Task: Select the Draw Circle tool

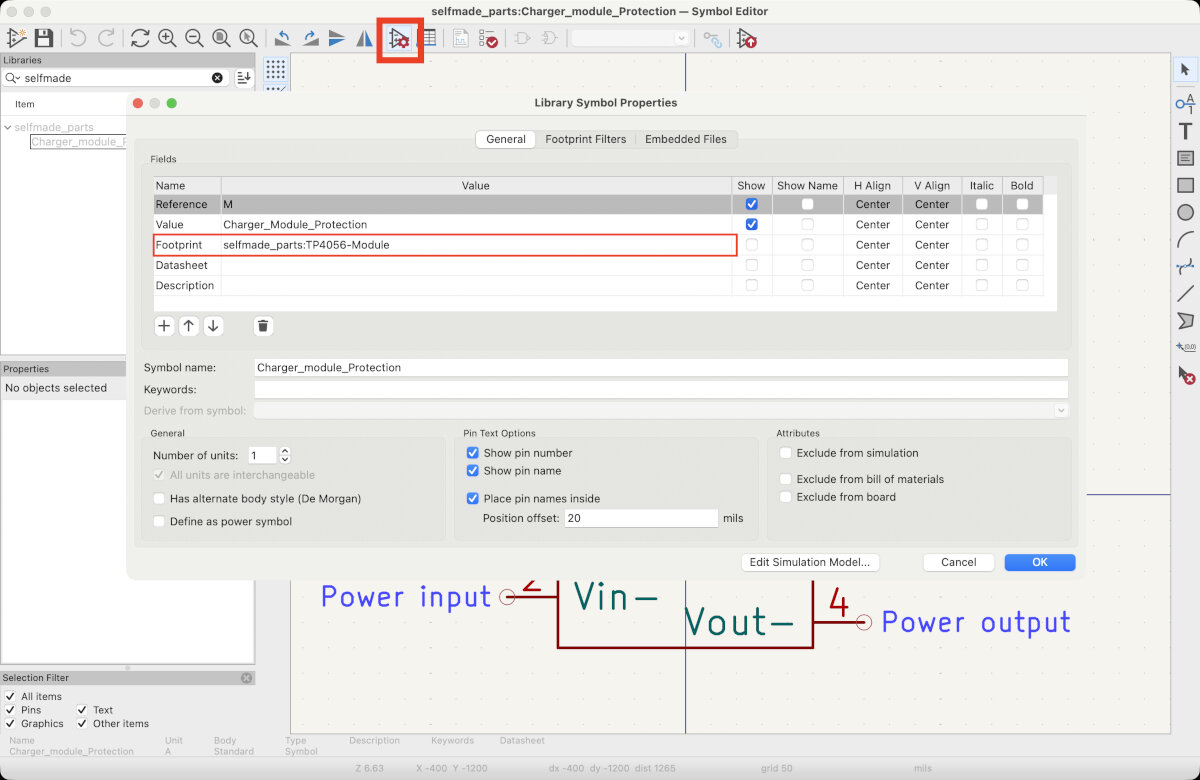Action: pyautogui.click(x=1185, y=212)
